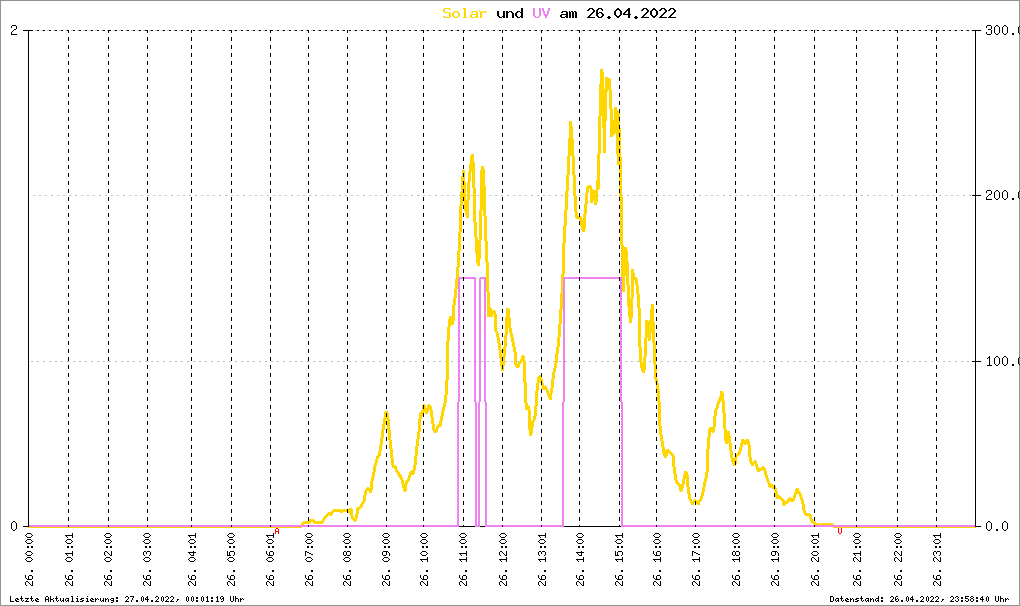
Task: Click the time axis label '26. 17:00'
Action: click(x=696, y=560)
